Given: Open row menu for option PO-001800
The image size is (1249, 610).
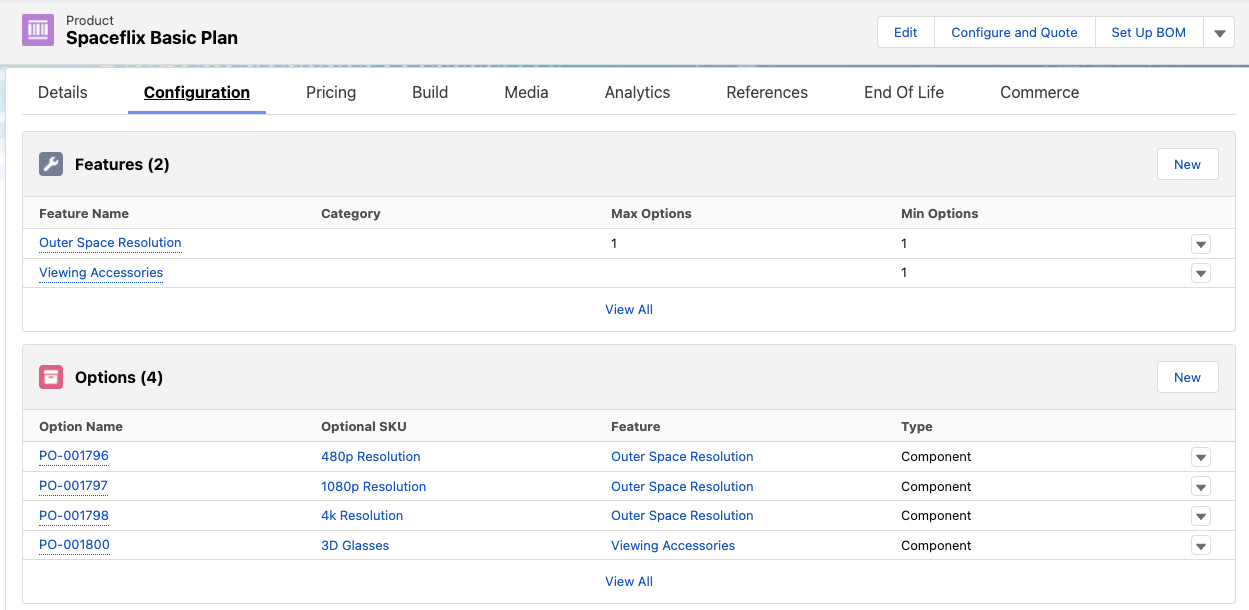Looking at the screenshot, I should (1200, 546).
